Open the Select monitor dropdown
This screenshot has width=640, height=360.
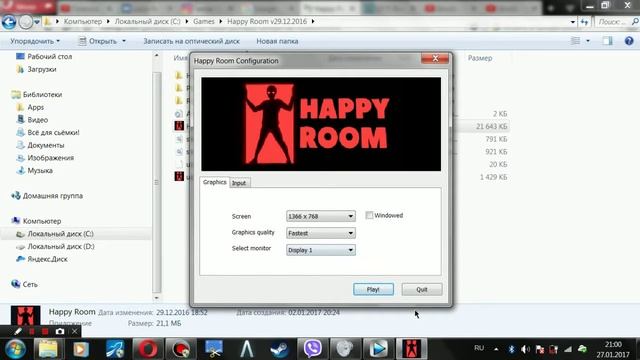coord(320,250)
